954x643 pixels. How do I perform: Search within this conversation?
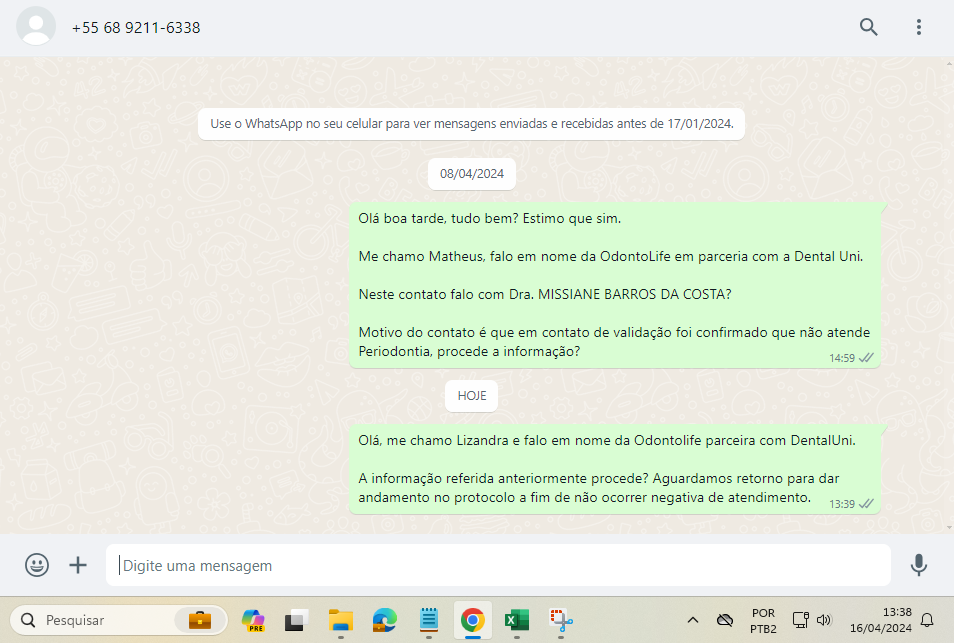[868, 27]
